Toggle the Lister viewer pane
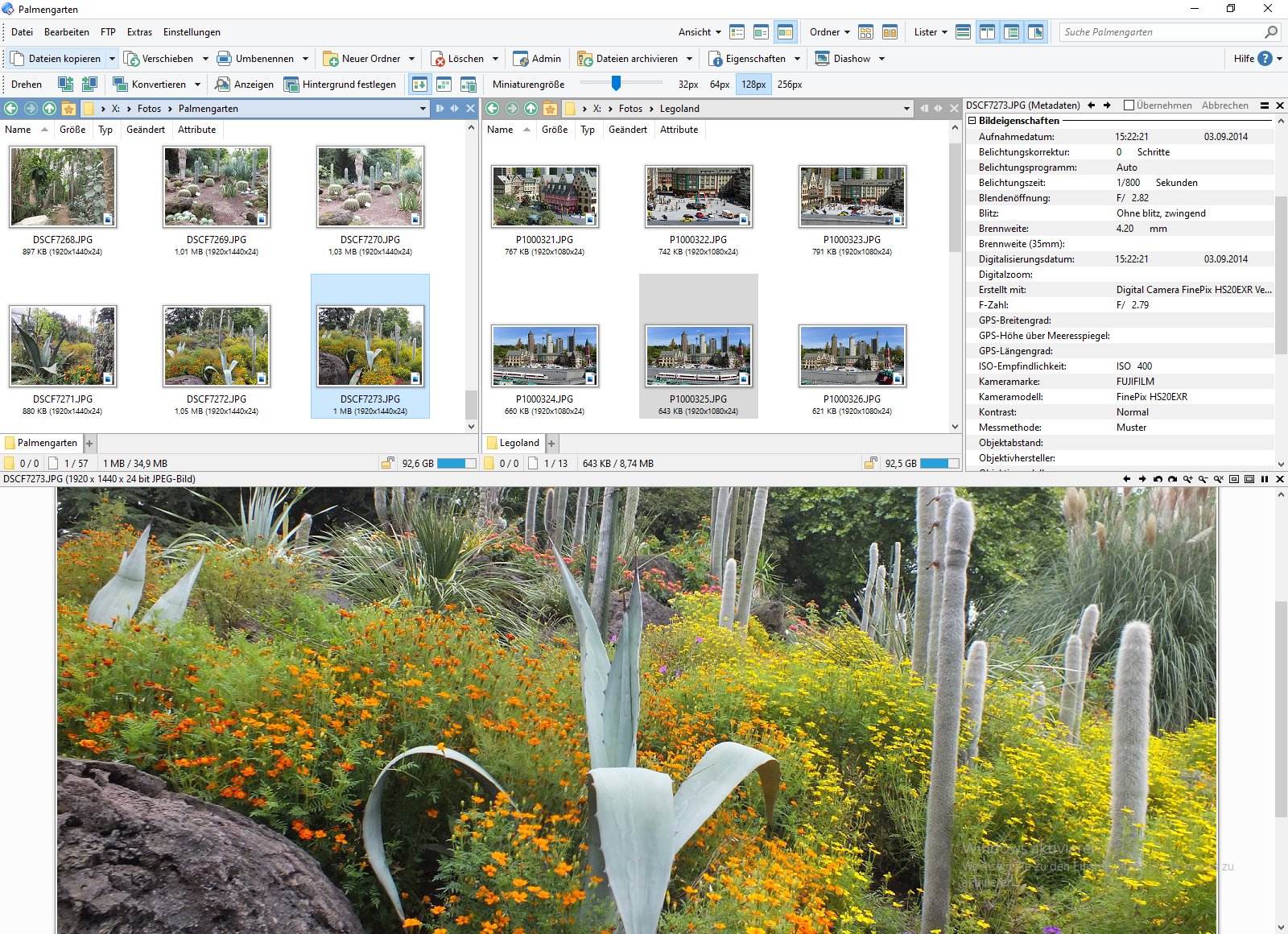 (x=1036, y=32)
